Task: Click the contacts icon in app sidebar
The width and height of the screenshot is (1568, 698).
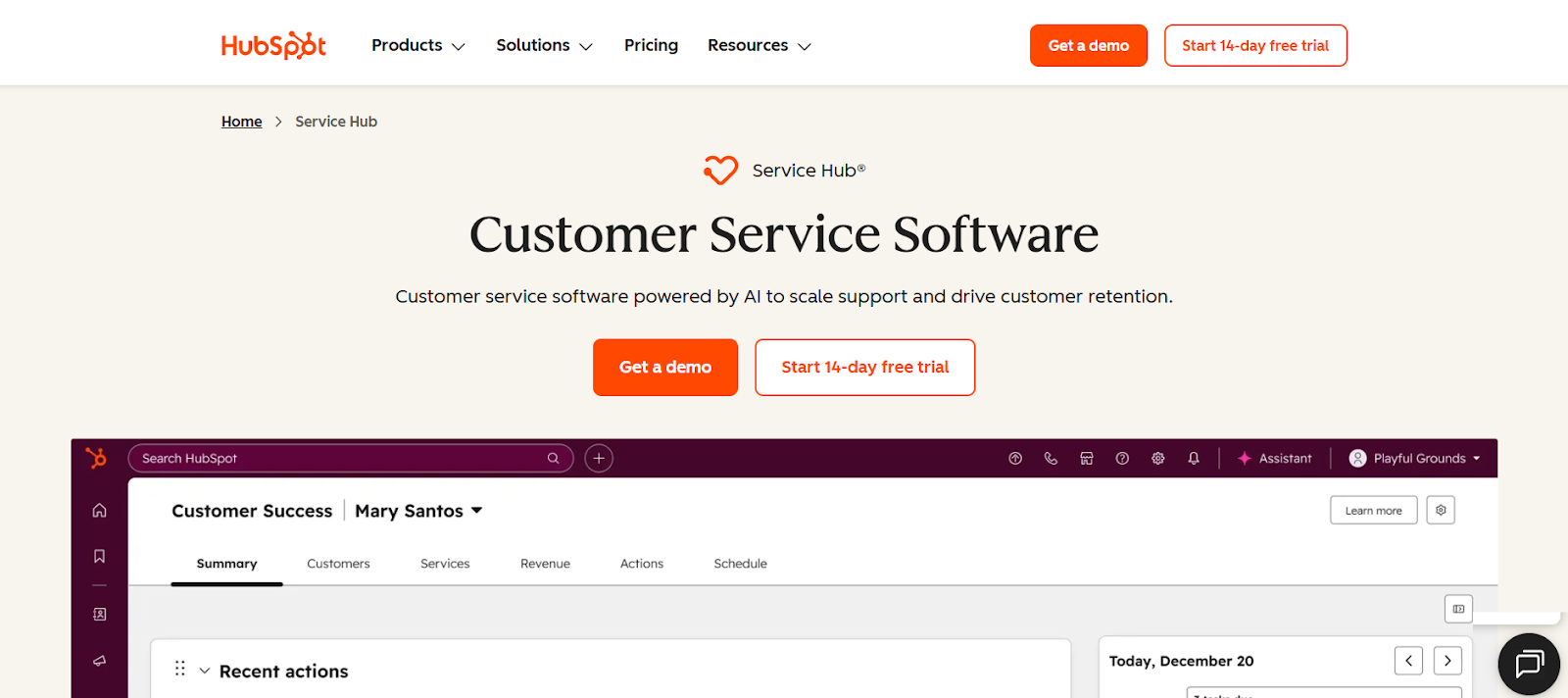Action: (x=99, y=614)
